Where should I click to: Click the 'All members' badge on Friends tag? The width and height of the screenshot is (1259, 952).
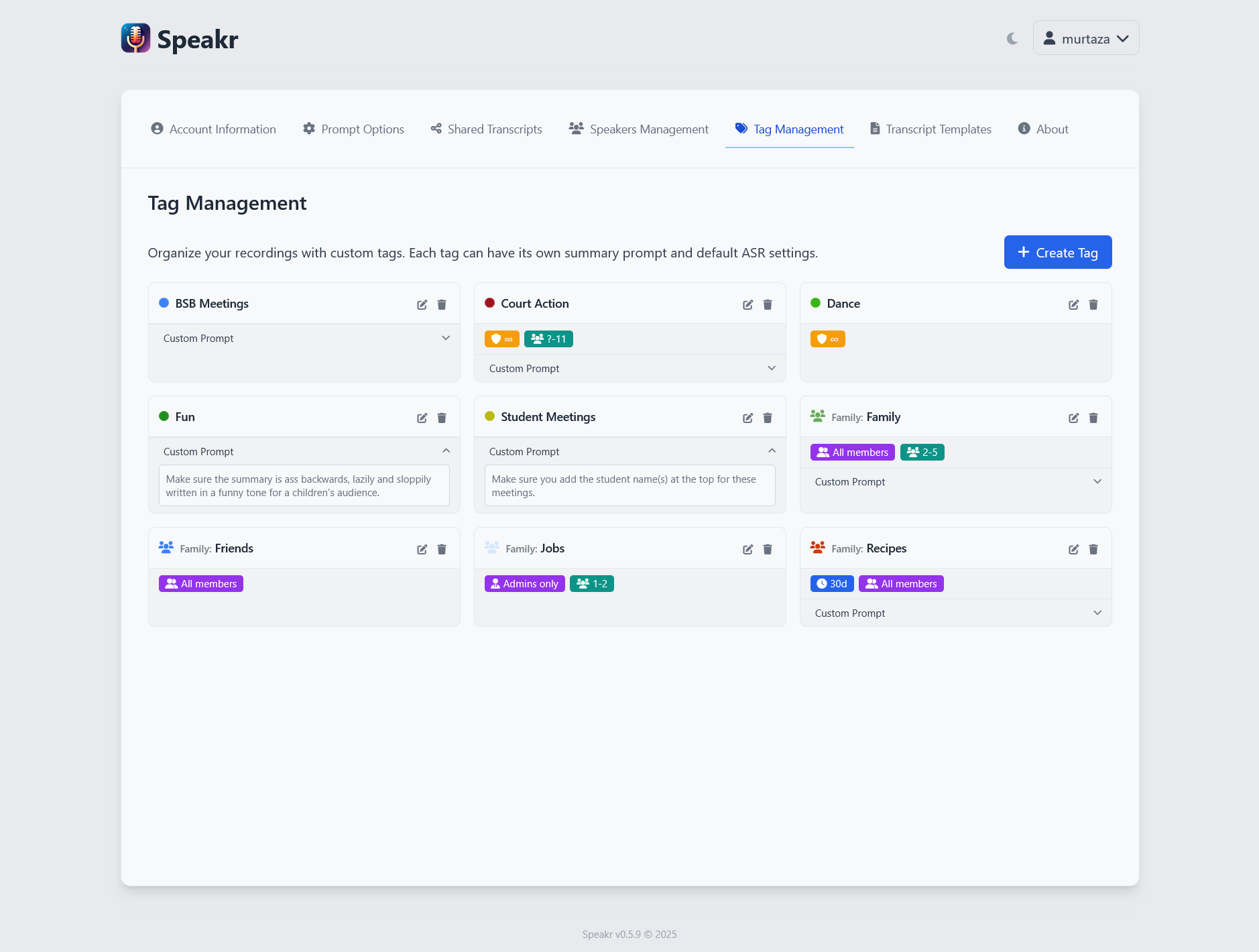tap(200, 583)
